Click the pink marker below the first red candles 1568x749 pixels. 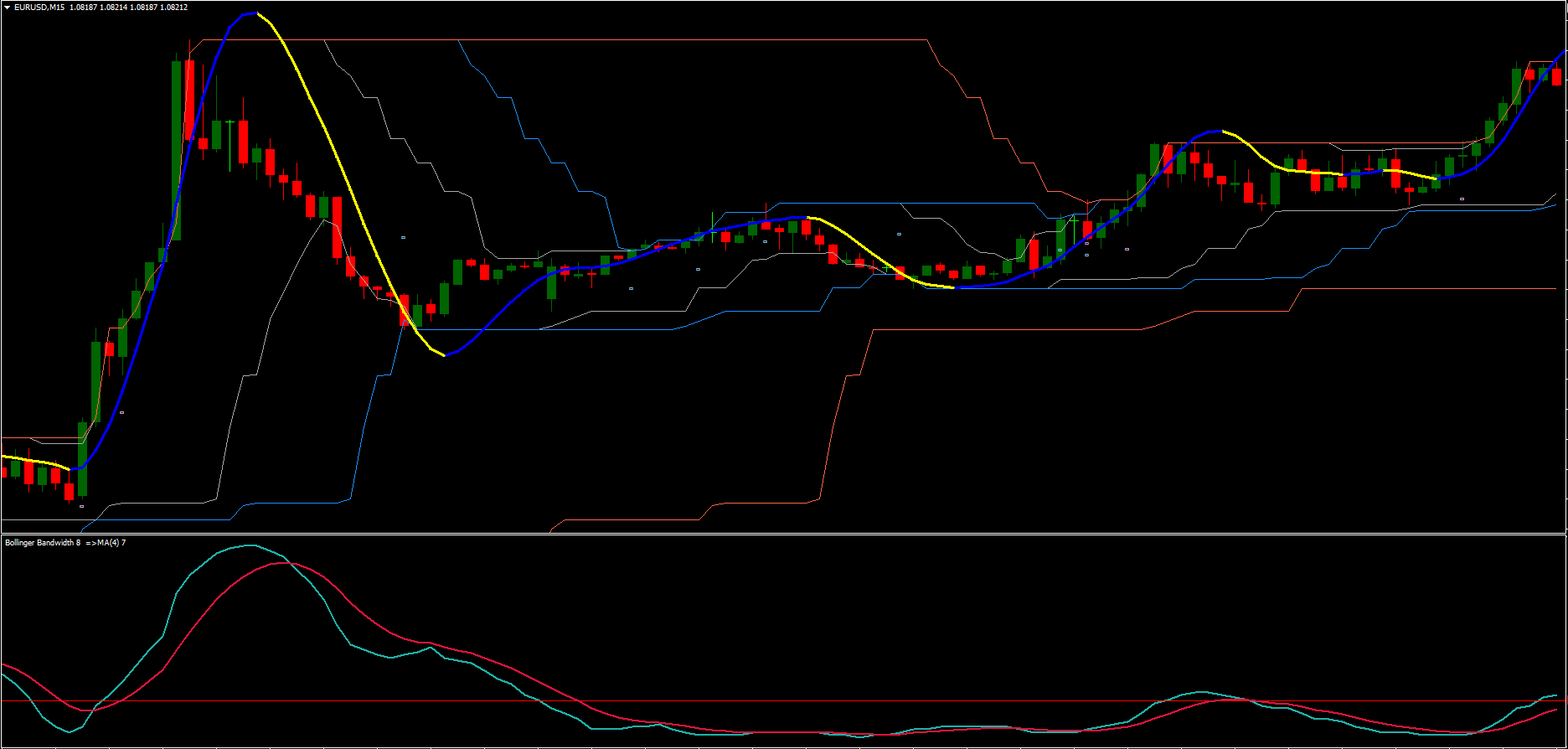click(x=81, y=506)
